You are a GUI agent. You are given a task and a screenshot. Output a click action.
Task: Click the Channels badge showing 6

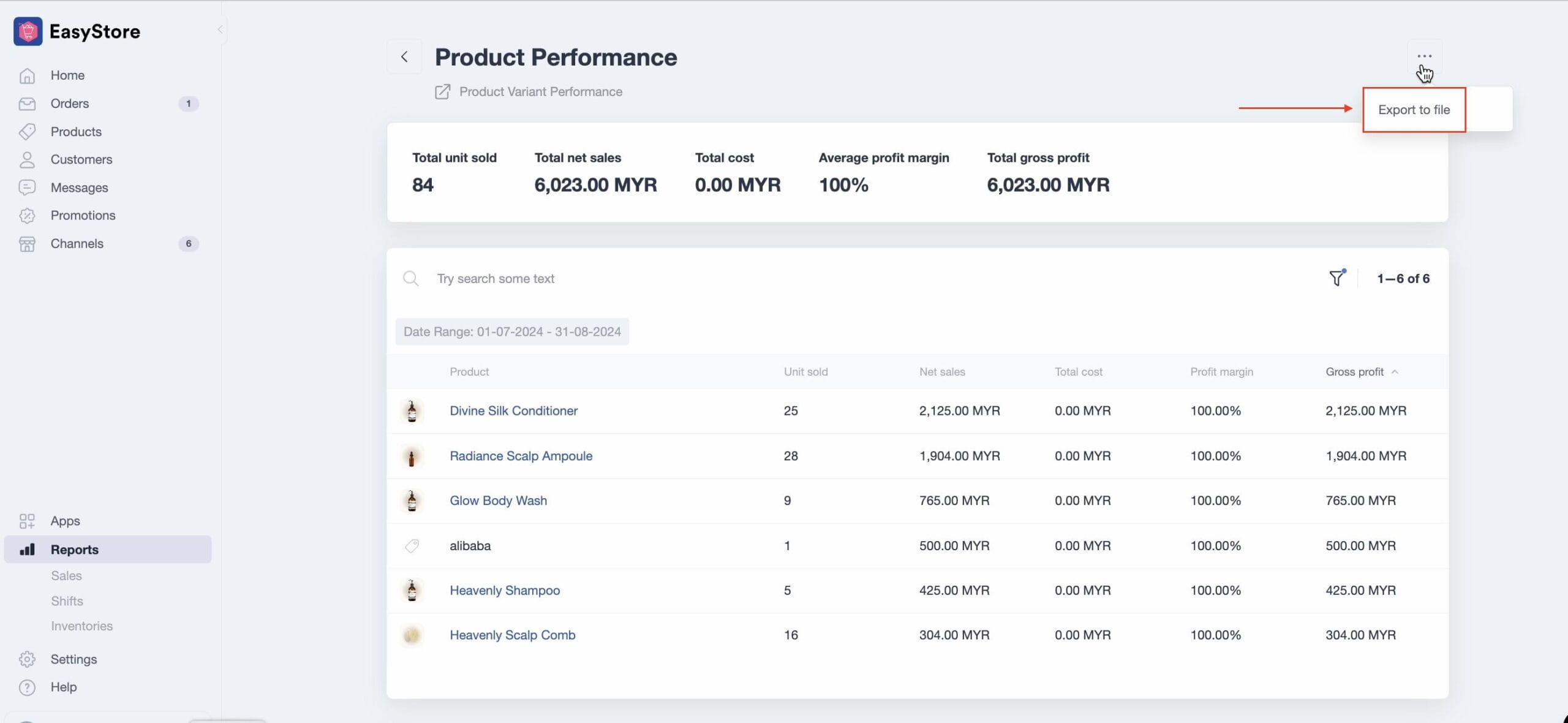tap(189, 244)
